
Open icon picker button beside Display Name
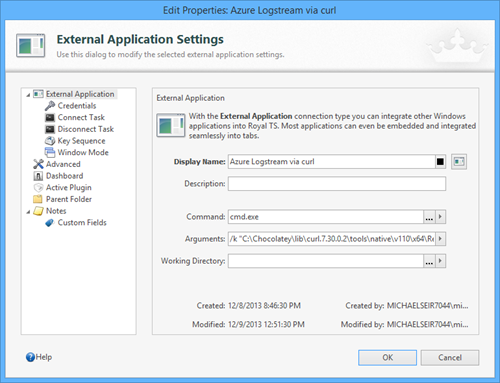[459, 162]
